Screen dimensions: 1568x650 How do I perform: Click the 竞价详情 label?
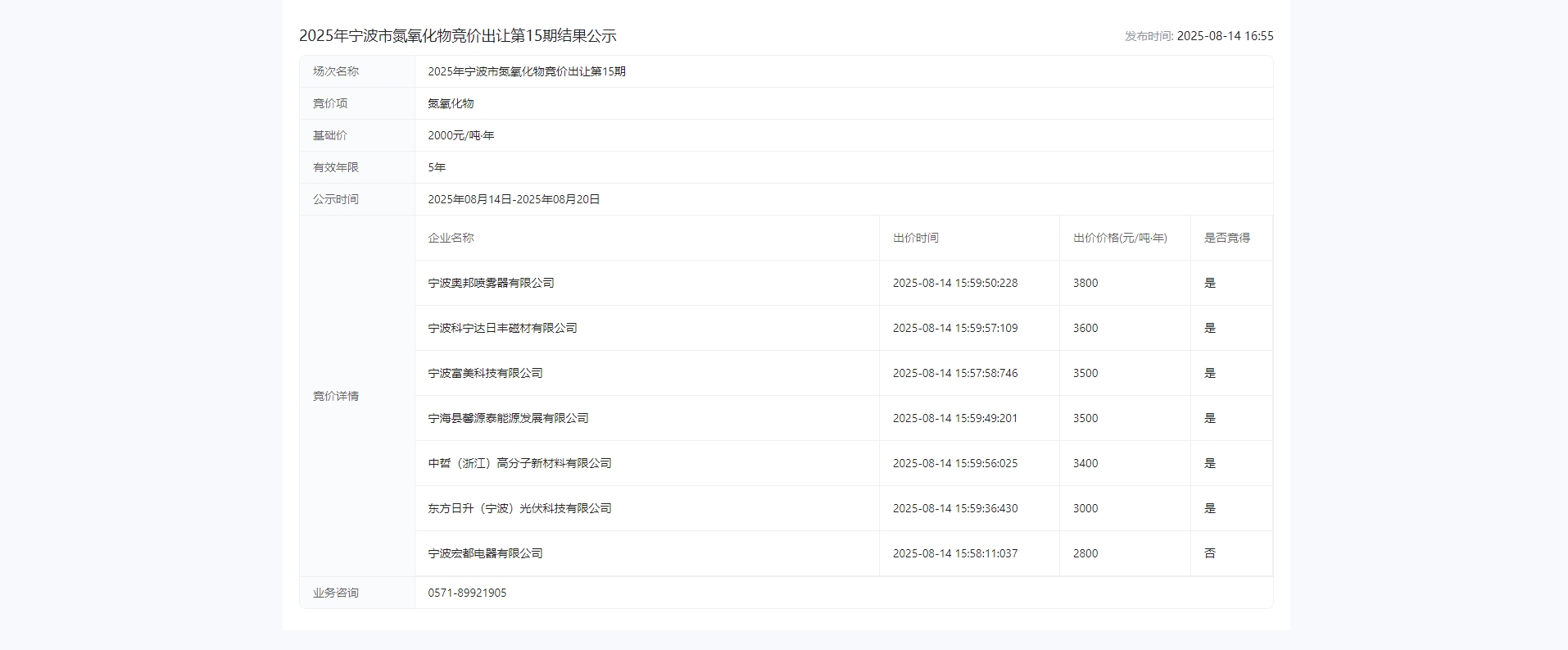click(336, 396)
